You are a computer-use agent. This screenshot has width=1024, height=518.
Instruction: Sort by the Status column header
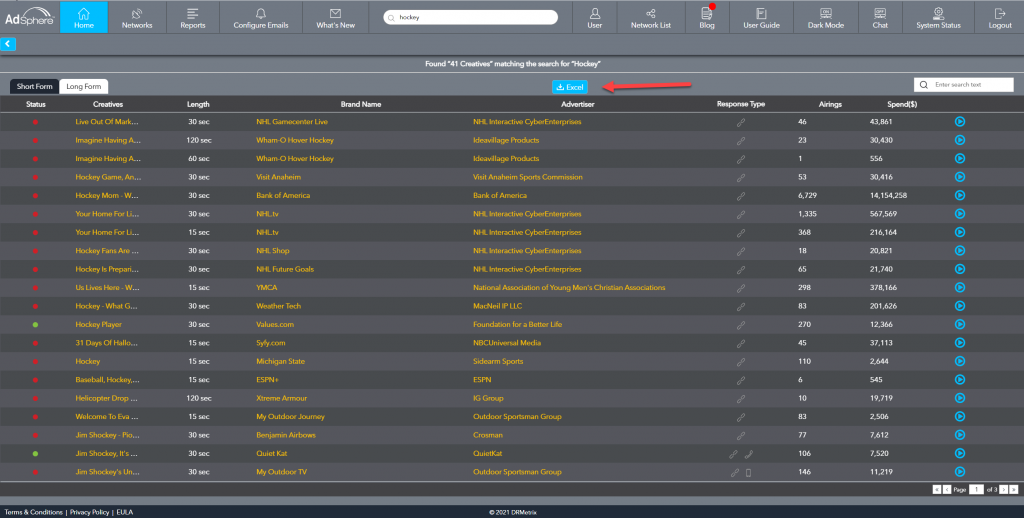point(36,104)
